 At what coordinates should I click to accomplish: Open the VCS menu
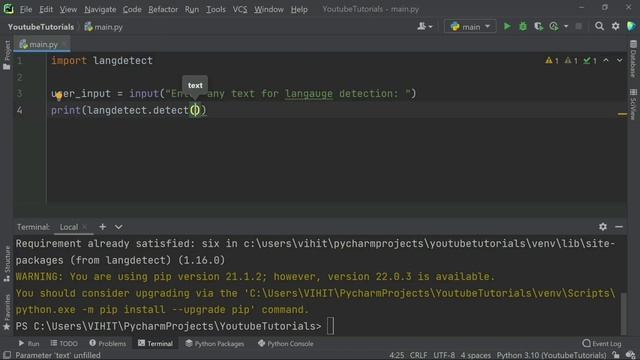coord(240,9)
